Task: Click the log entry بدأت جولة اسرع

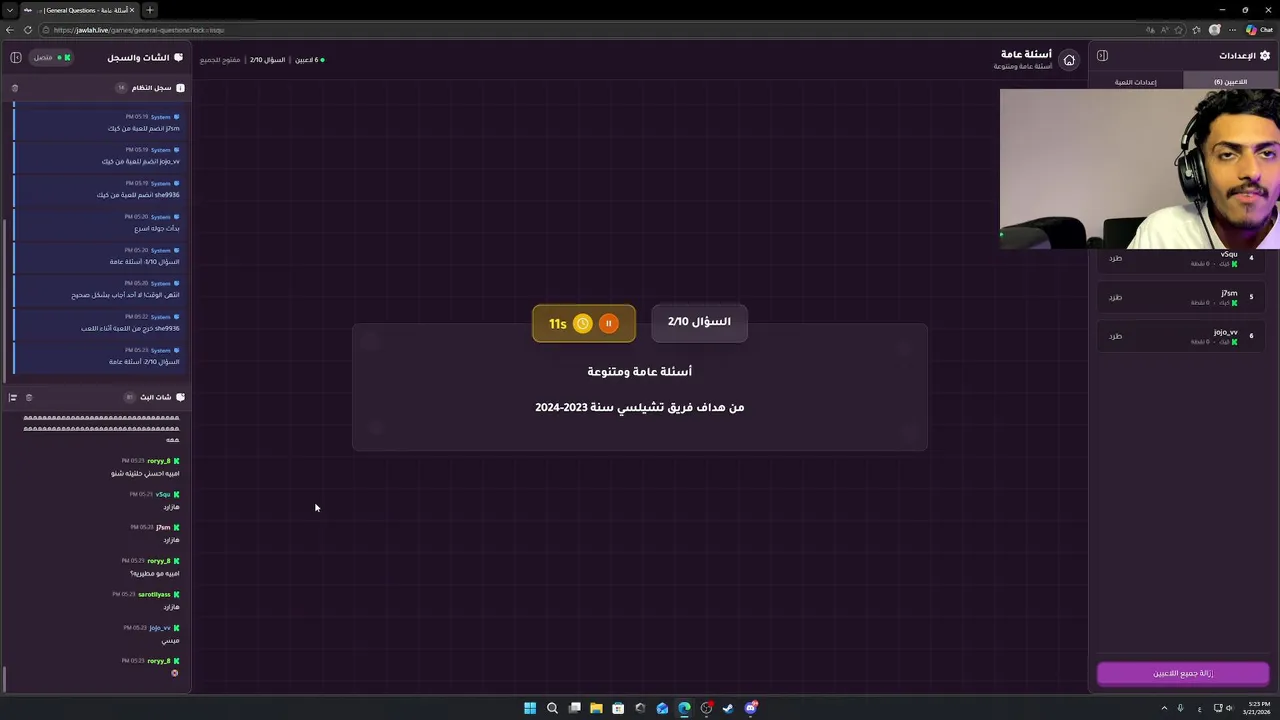Action: point(97,223)
